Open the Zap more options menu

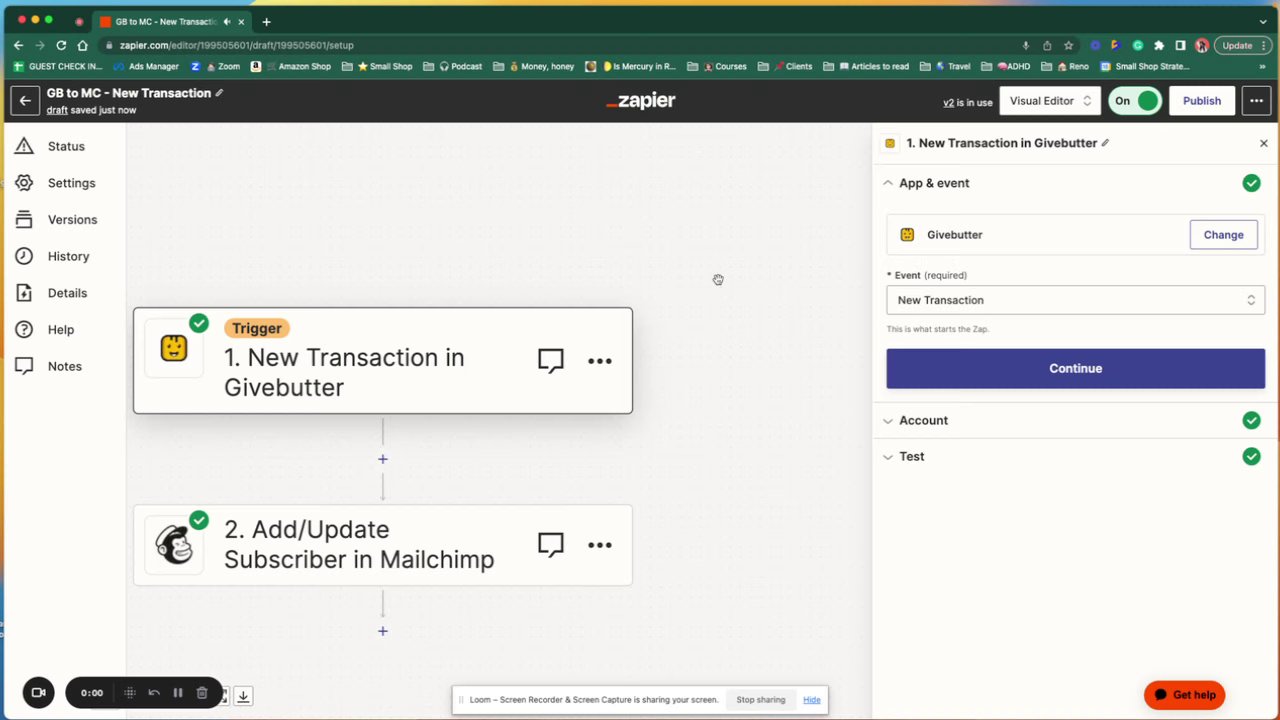[x=1257, y=101]
